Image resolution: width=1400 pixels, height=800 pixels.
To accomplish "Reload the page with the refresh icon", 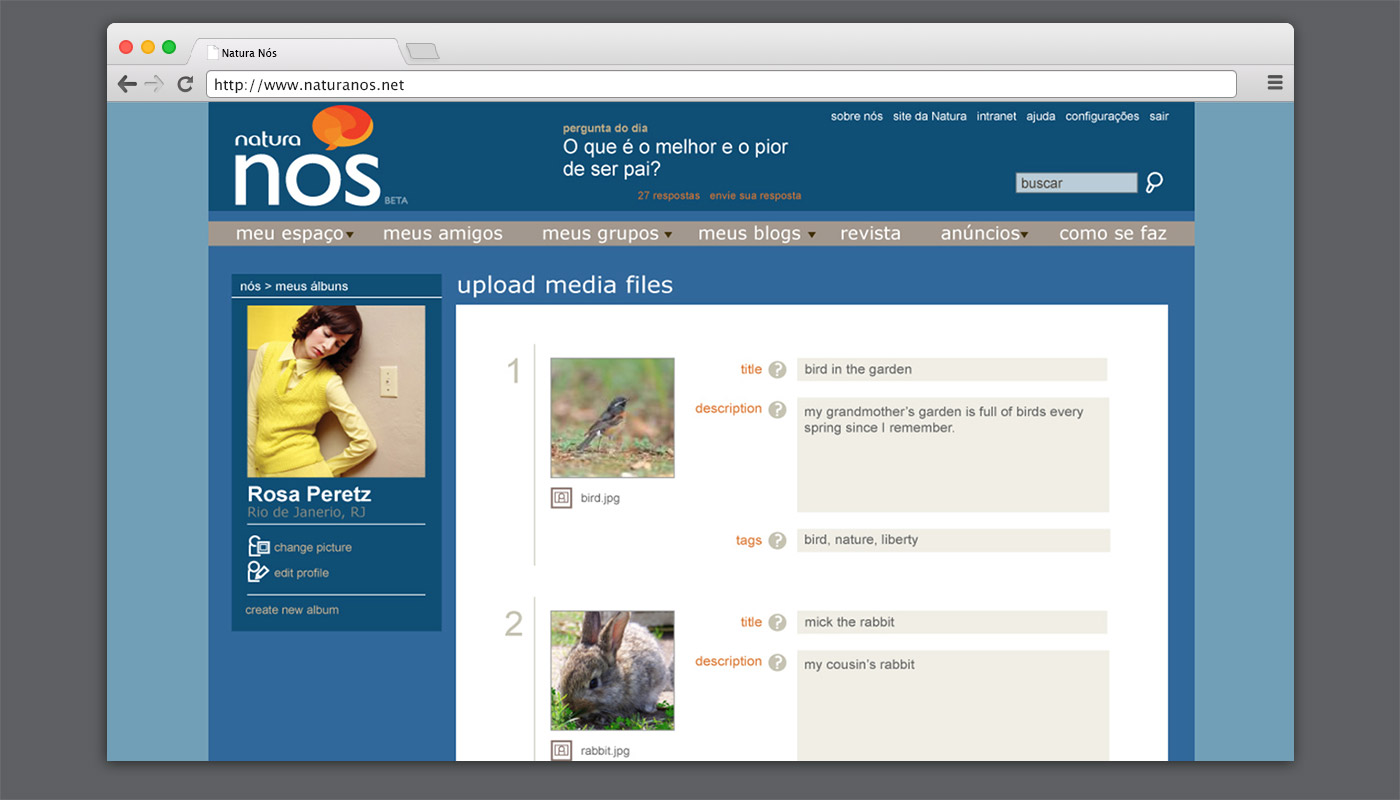I will point(185,84).
